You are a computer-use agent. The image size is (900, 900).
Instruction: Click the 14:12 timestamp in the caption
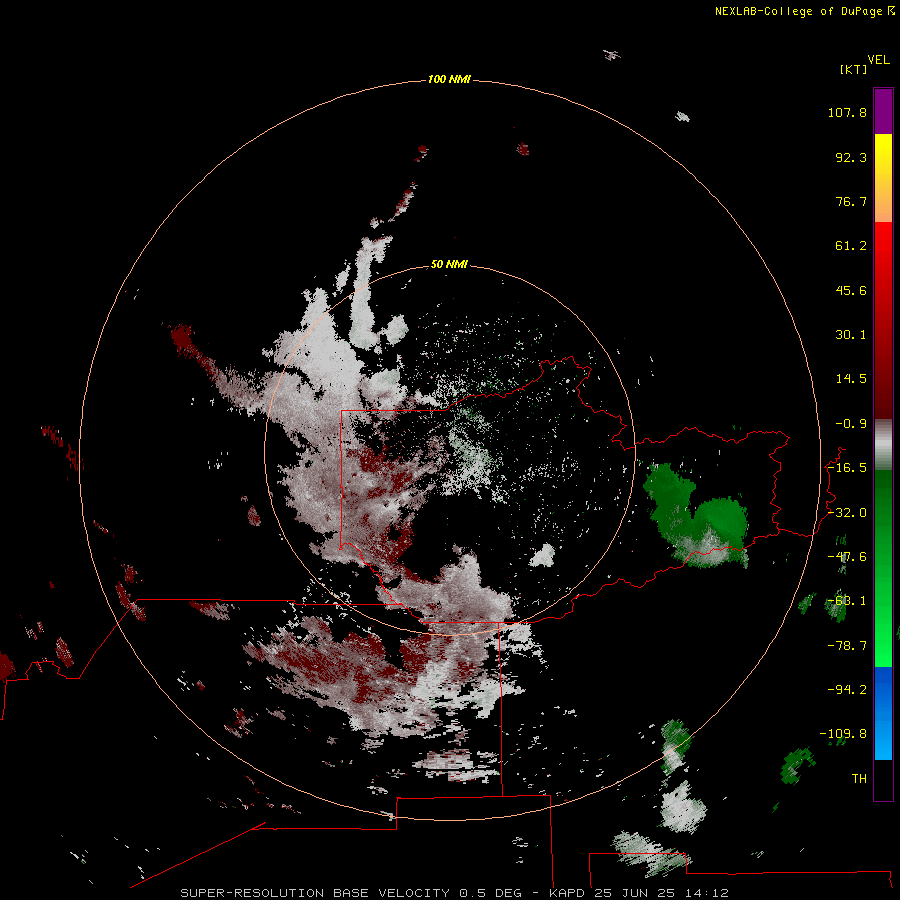pyautogui.click(x=706, y=893)
